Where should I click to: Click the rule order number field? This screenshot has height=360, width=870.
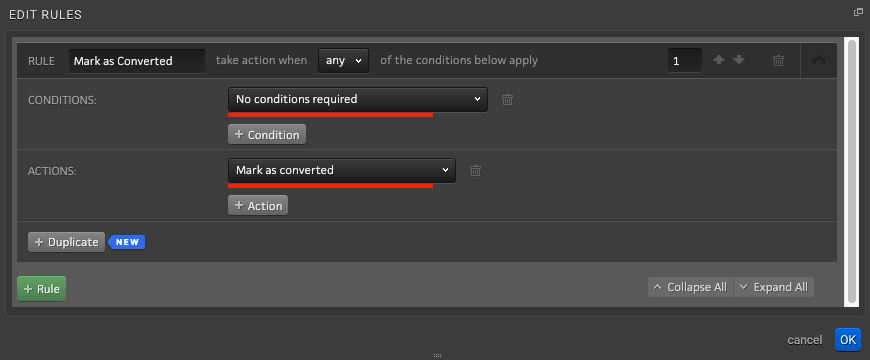[685, 60]
